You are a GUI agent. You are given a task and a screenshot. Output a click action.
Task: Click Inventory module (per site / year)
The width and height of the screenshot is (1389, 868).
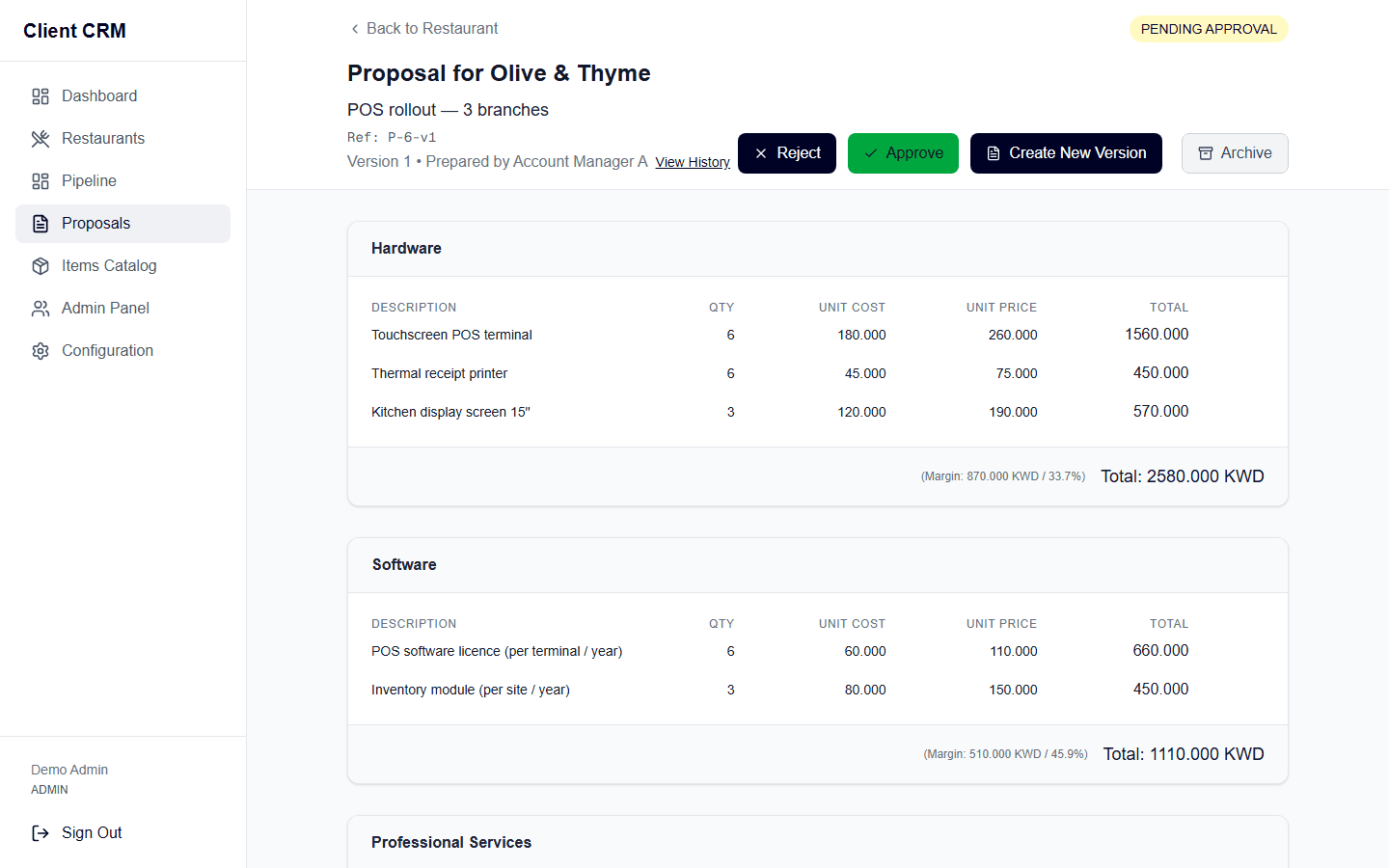click(x=471, y=690)
